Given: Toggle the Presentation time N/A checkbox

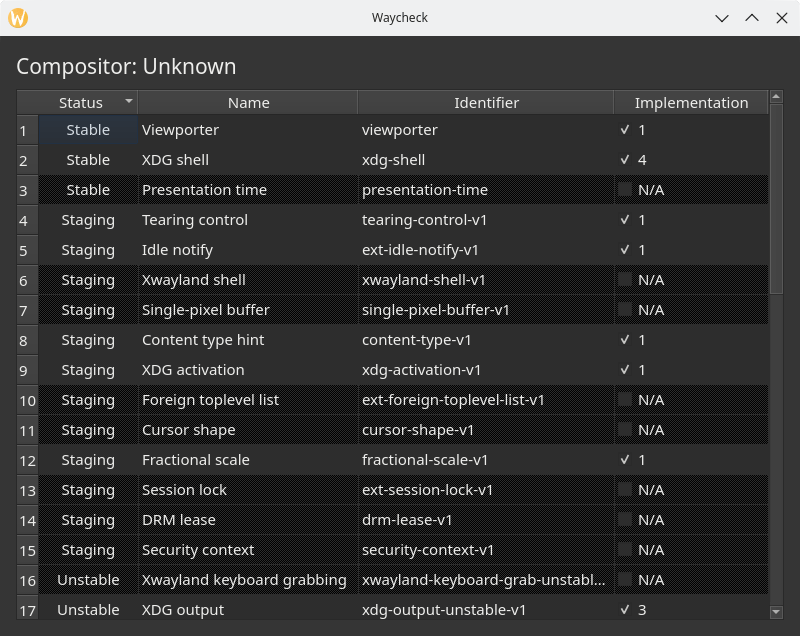Looking at the screenshot, I should (625, 190).
